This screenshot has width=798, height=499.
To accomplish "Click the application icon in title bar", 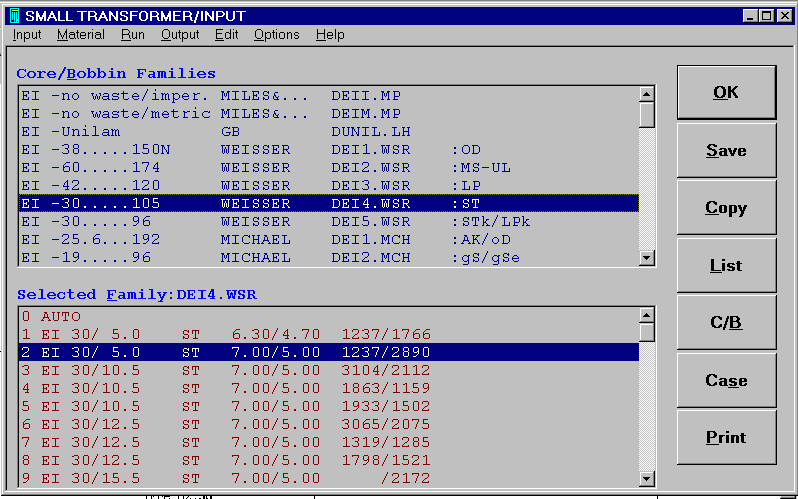I will (12, 15).
